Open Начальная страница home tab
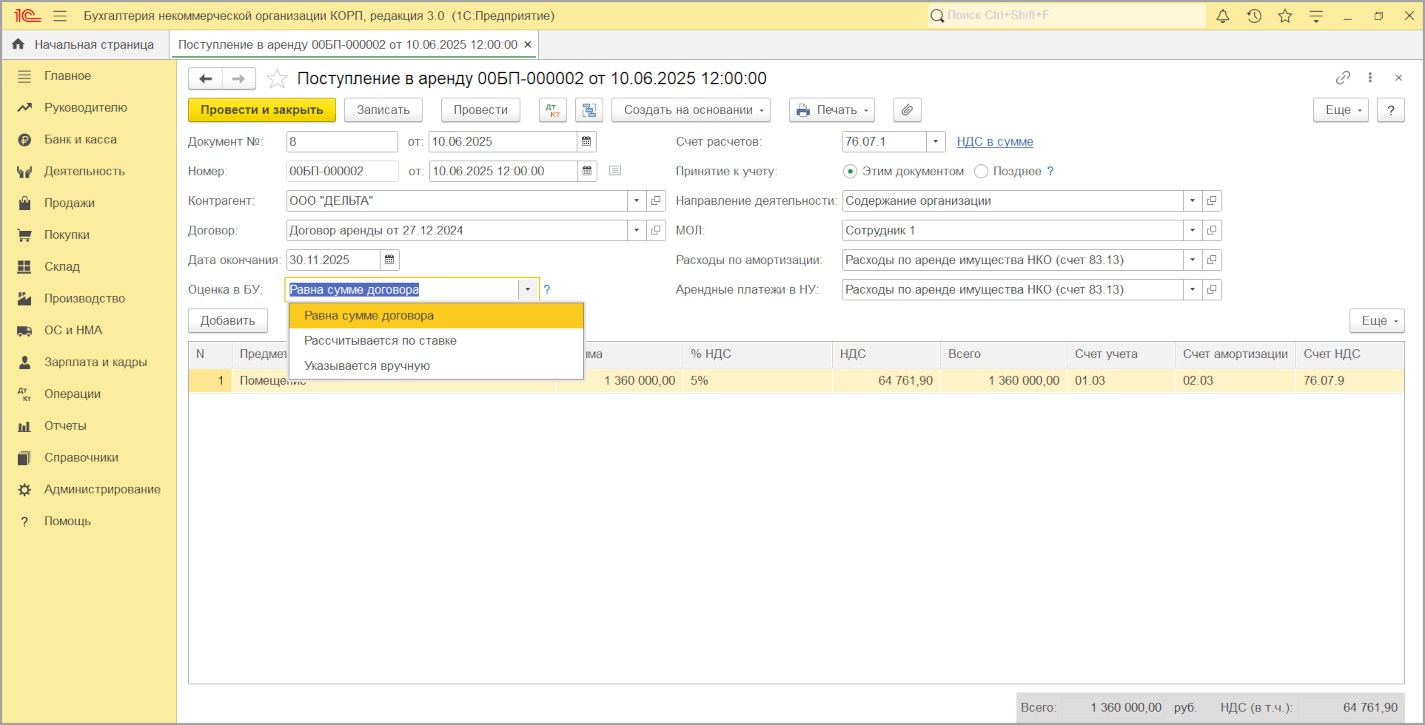The image size is (1425, 725). tap(84, 44)
